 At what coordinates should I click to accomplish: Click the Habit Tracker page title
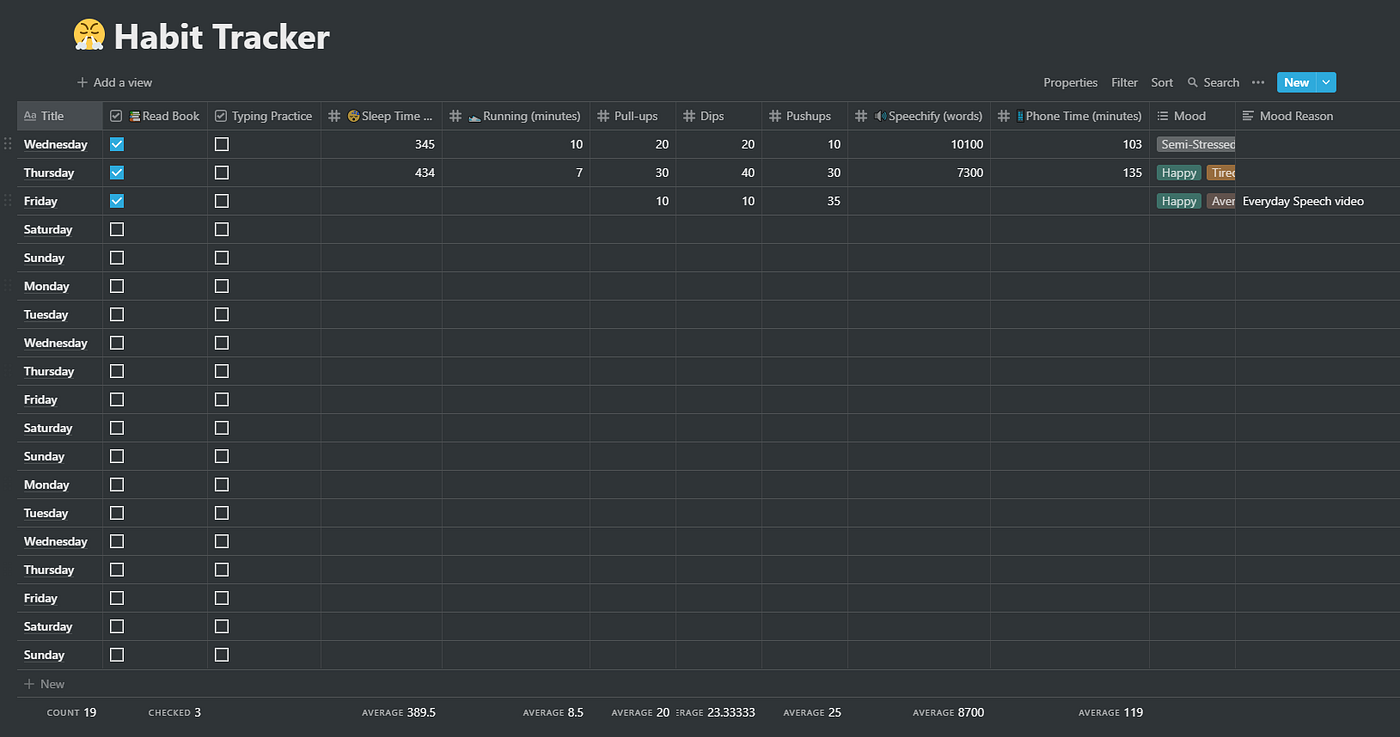(221, 37)
